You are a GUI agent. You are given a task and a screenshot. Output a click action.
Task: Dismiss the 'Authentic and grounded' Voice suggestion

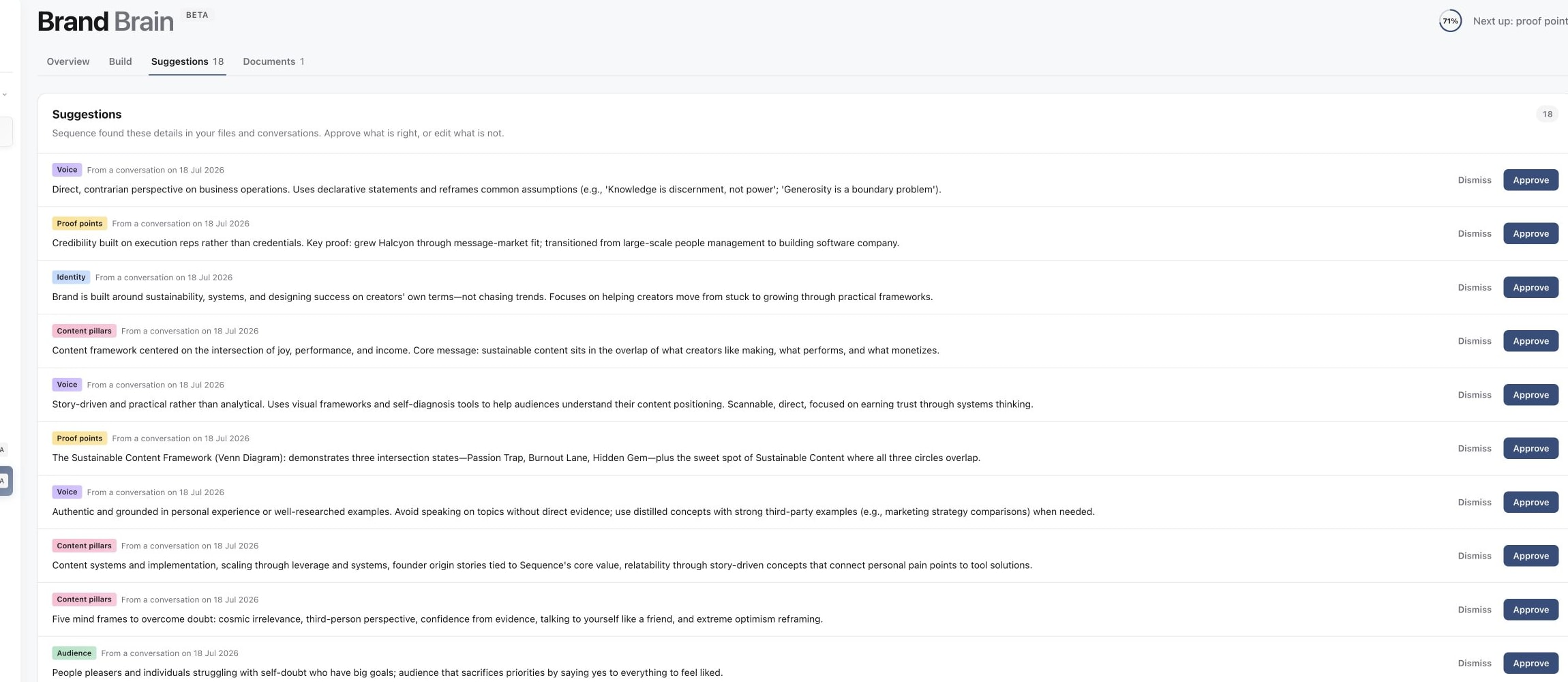coord(1475,502)
